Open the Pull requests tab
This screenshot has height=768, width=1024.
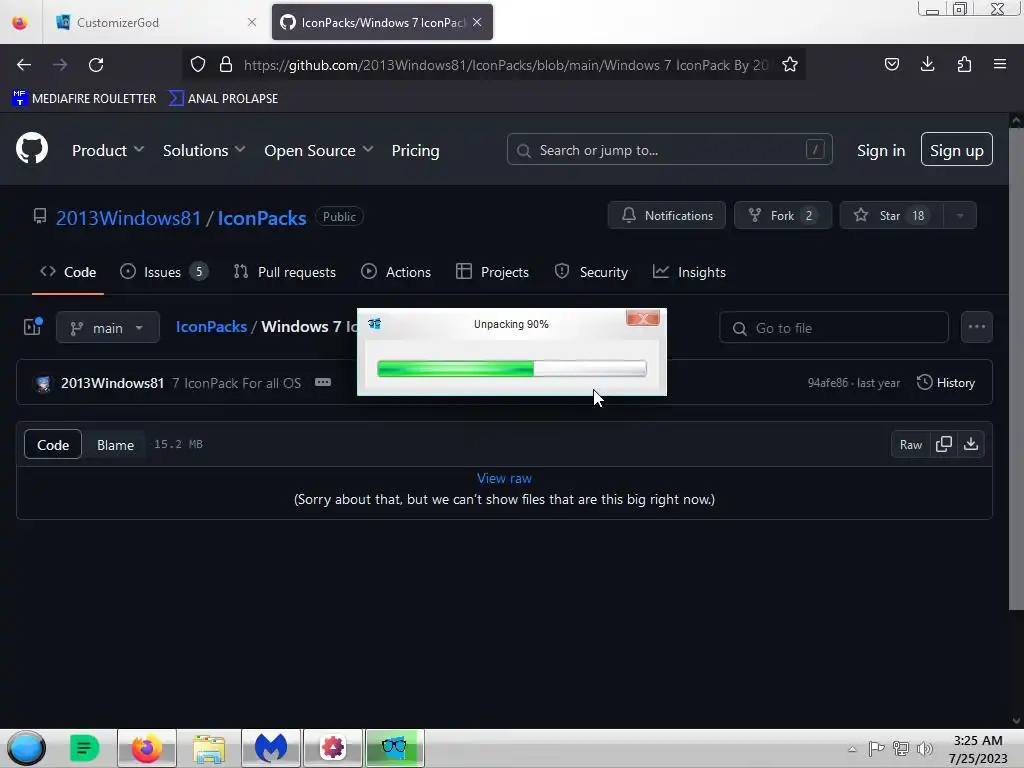click(x=285, y=272)
